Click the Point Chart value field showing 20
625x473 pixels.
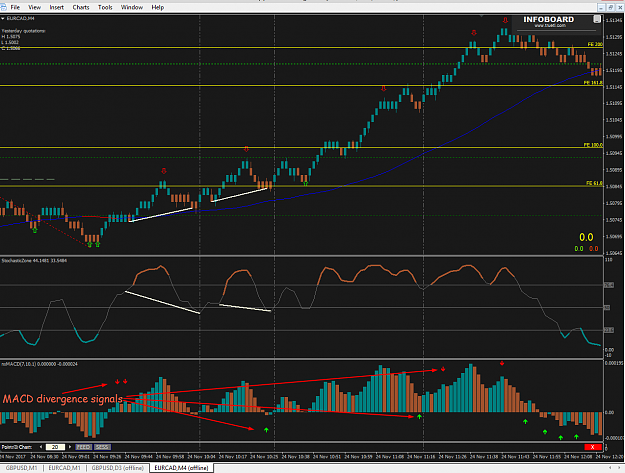[x=55, y=447]
